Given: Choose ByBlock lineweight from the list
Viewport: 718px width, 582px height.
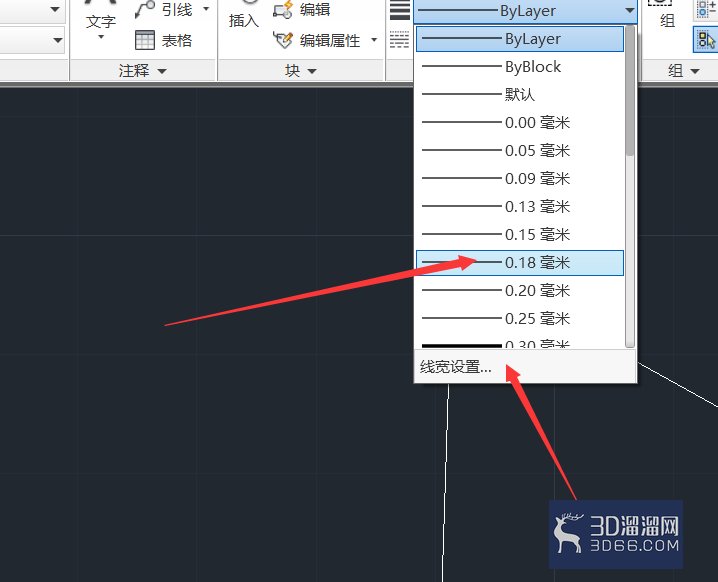Looking at the screenshot, I should pos(520,67).
